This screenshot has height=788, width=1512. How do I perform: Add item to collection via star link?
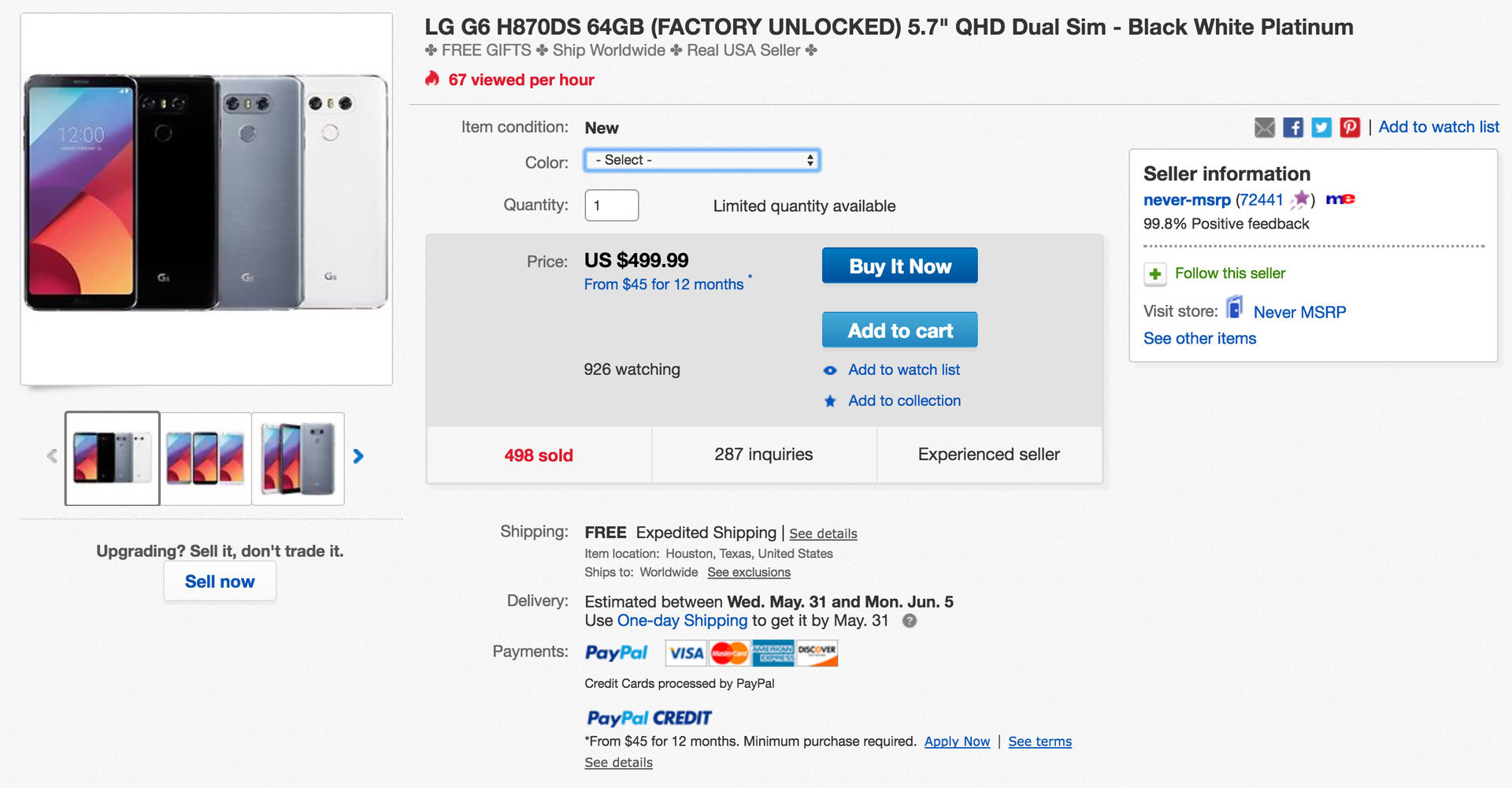[904, 401]
